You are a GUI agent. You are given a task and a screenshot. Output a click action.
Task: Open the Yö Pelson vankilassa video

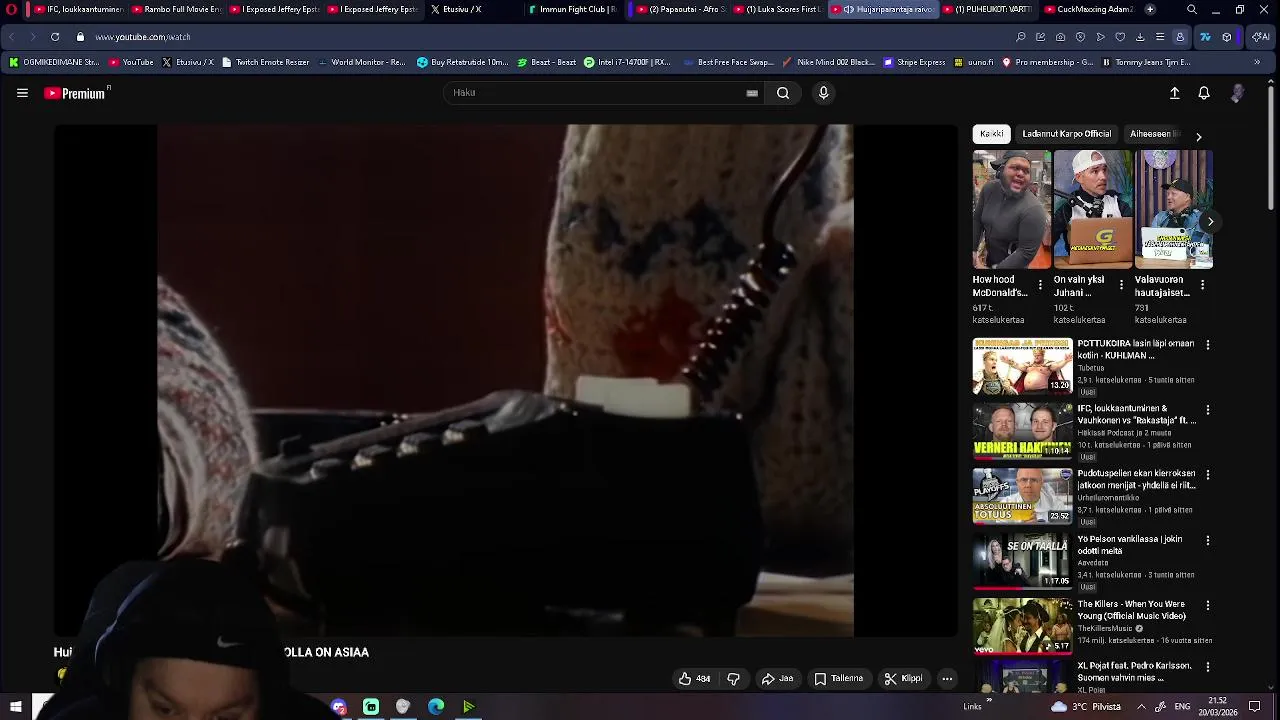tap(1022, 561)
